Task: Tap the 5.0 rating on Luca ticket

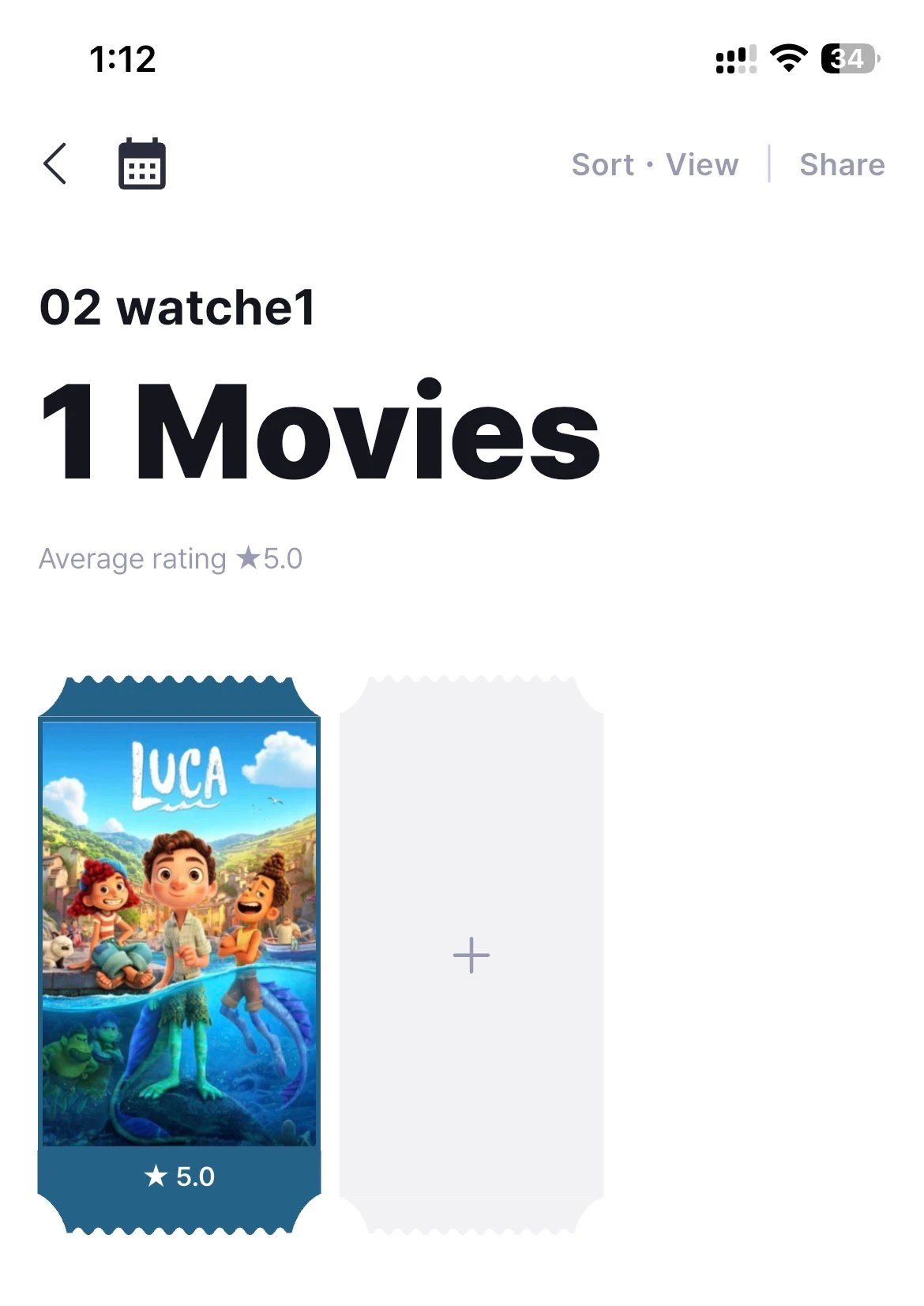Action: point(195,1177)
